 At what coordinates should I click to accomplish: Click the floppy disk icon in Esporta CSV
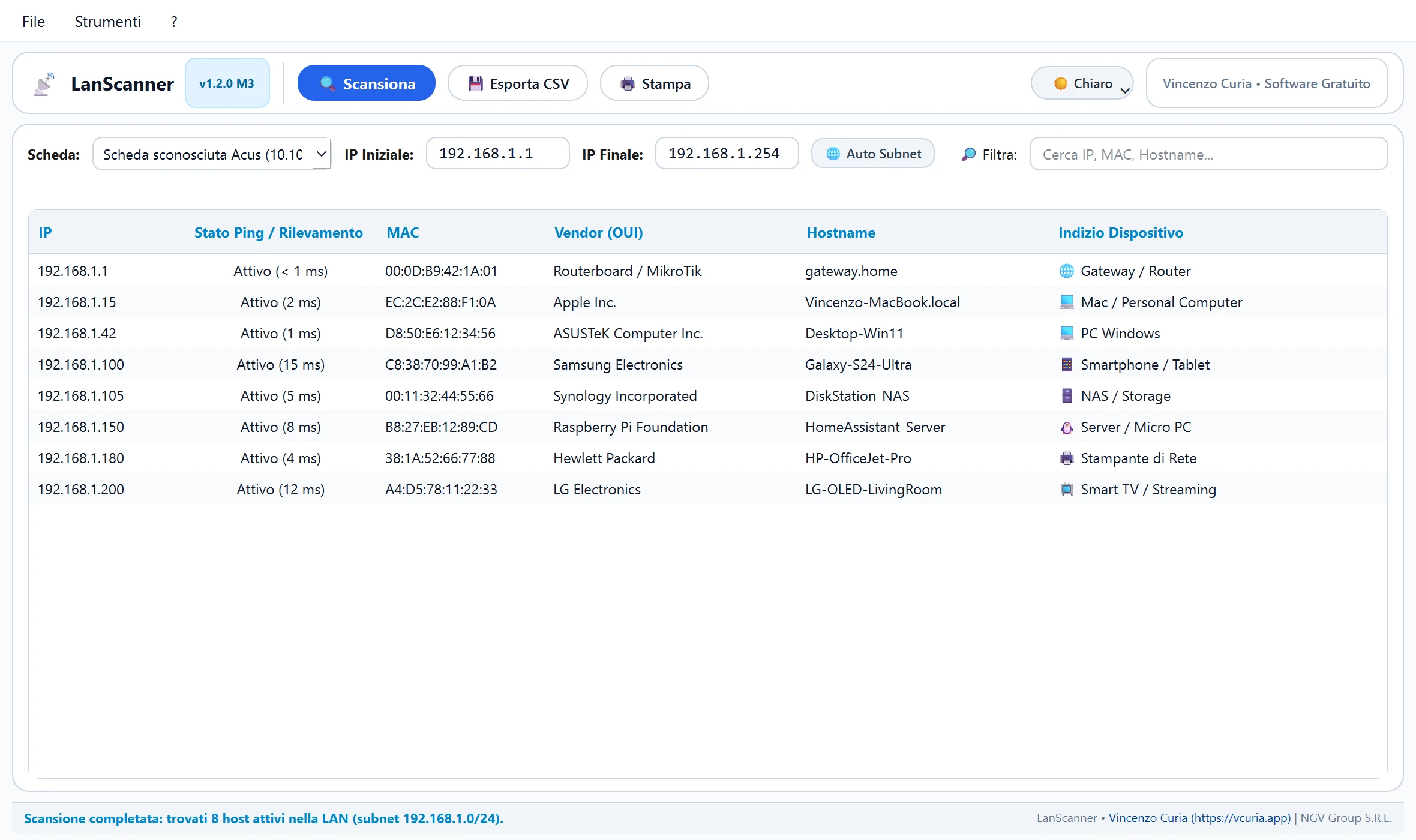475,83
